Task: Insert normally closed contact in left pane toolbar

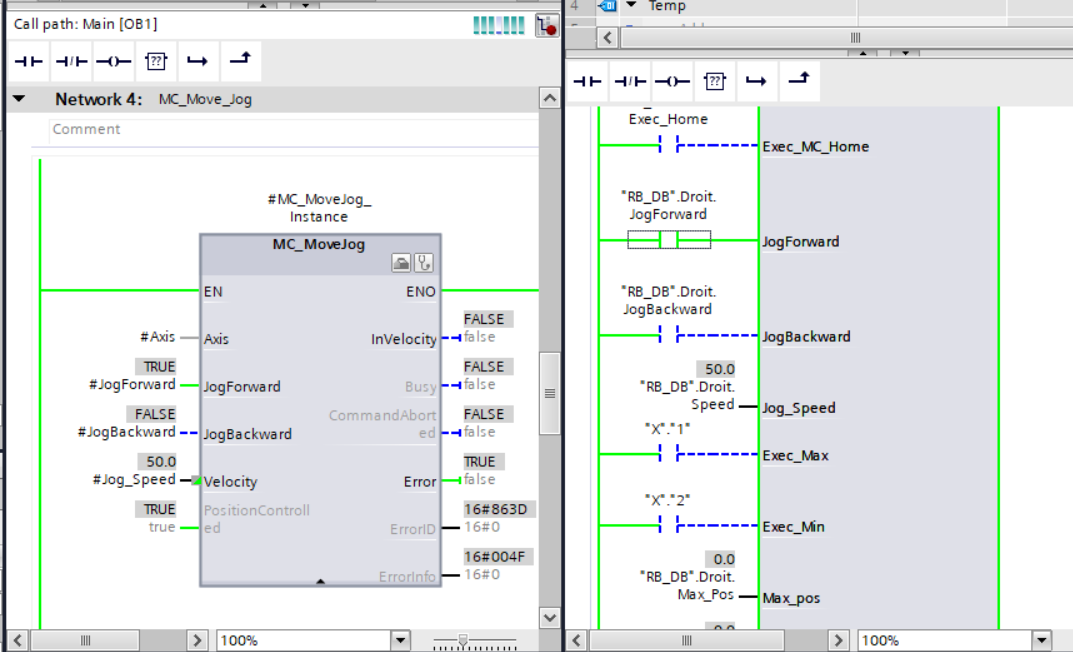Action: coord(71,61)
